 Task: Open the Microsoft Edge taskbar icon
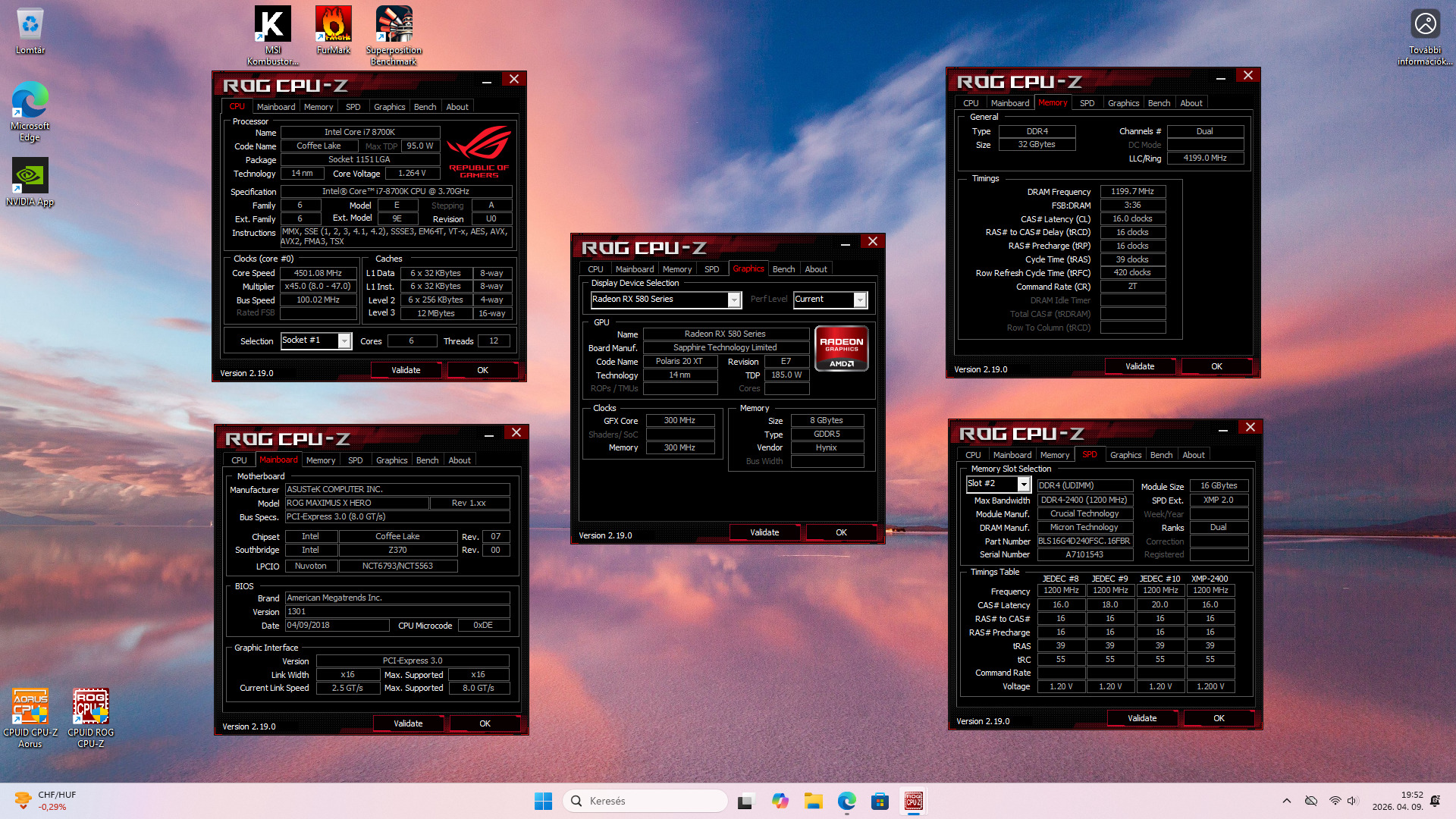coord(846,801)
